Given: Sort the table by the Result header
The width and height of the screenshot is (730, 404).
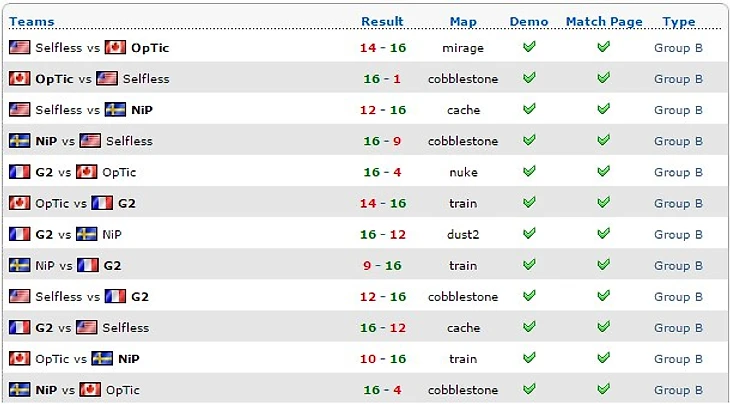Looking at the screenshot, I should [x=382, y=21].
